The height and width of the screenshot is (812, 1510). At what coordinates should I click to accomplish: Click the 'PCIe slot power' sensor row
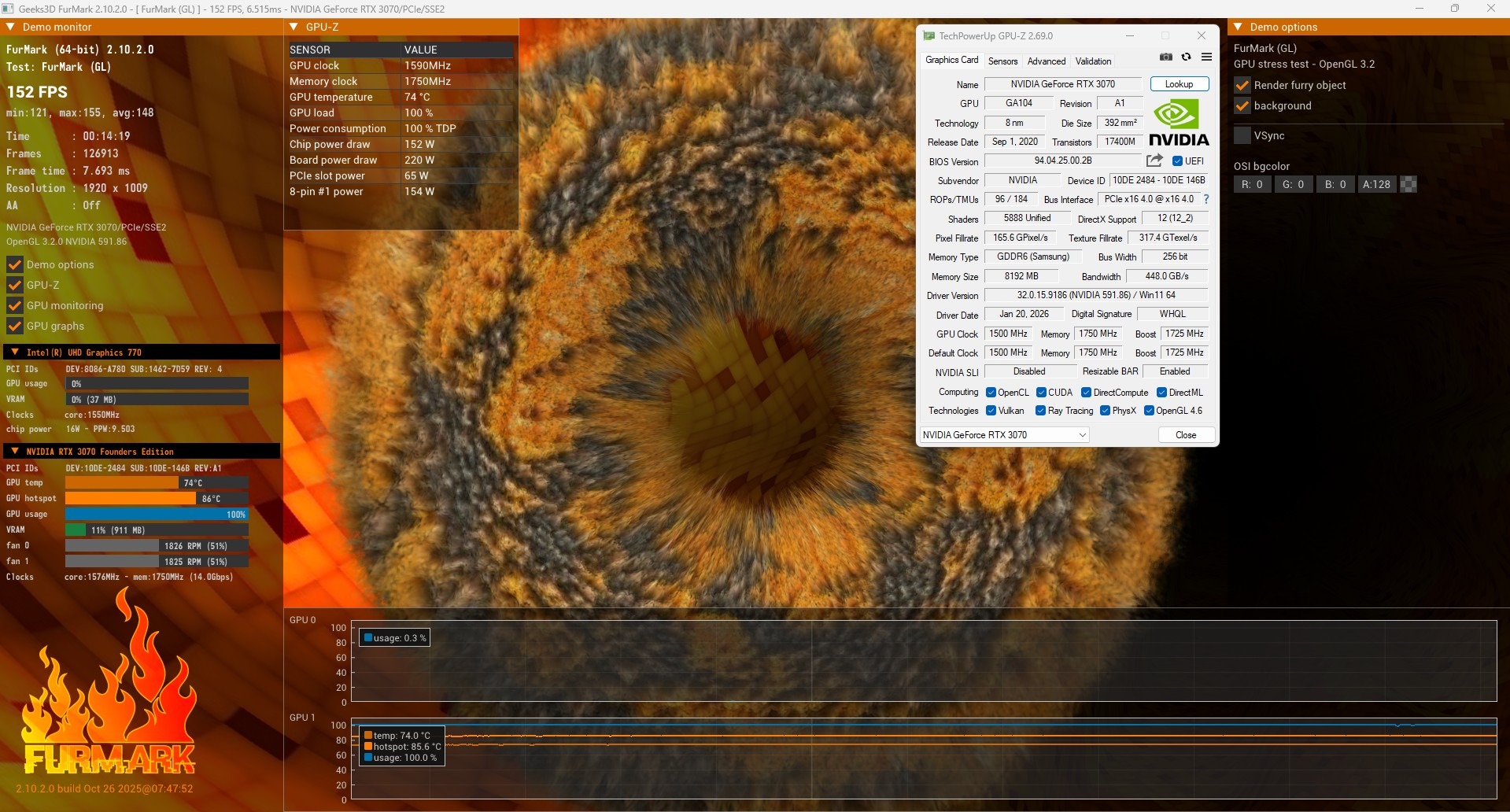(401, 175)
